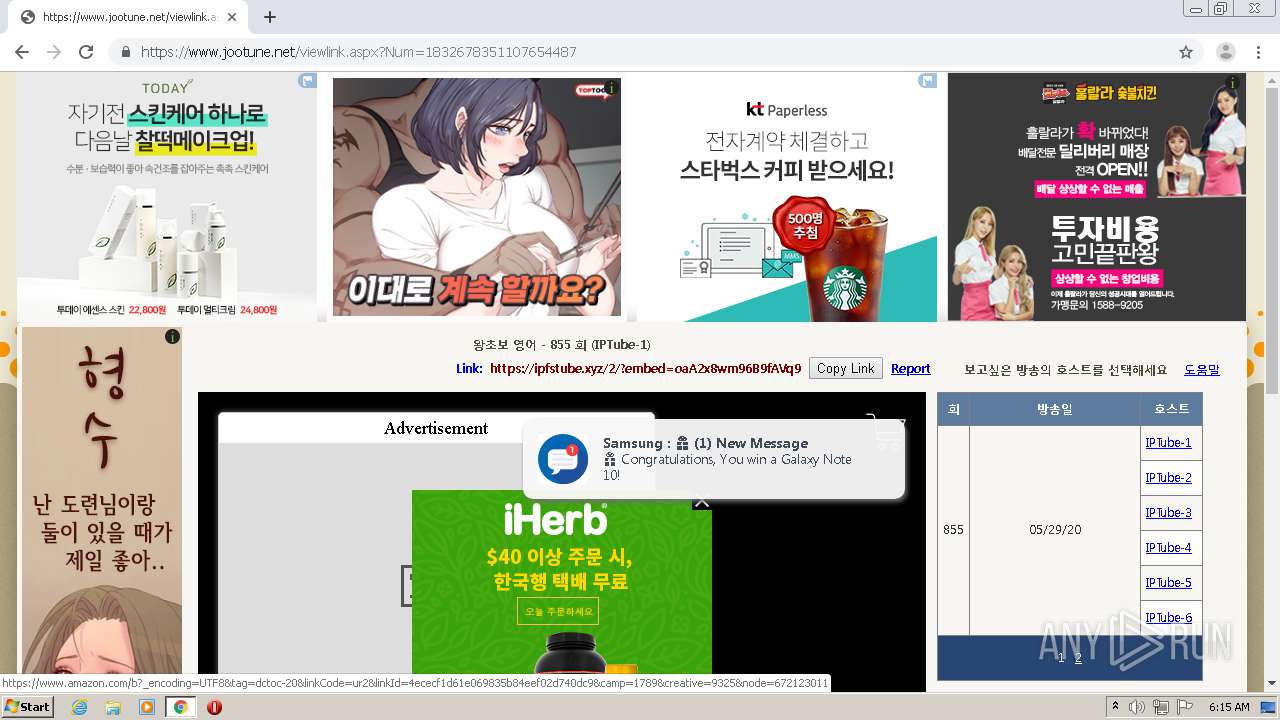The height and width of the screenshot is (720, 1280).
Task: Click the info icon on chicken franchise ad
Action: (x=1233, y=83)
